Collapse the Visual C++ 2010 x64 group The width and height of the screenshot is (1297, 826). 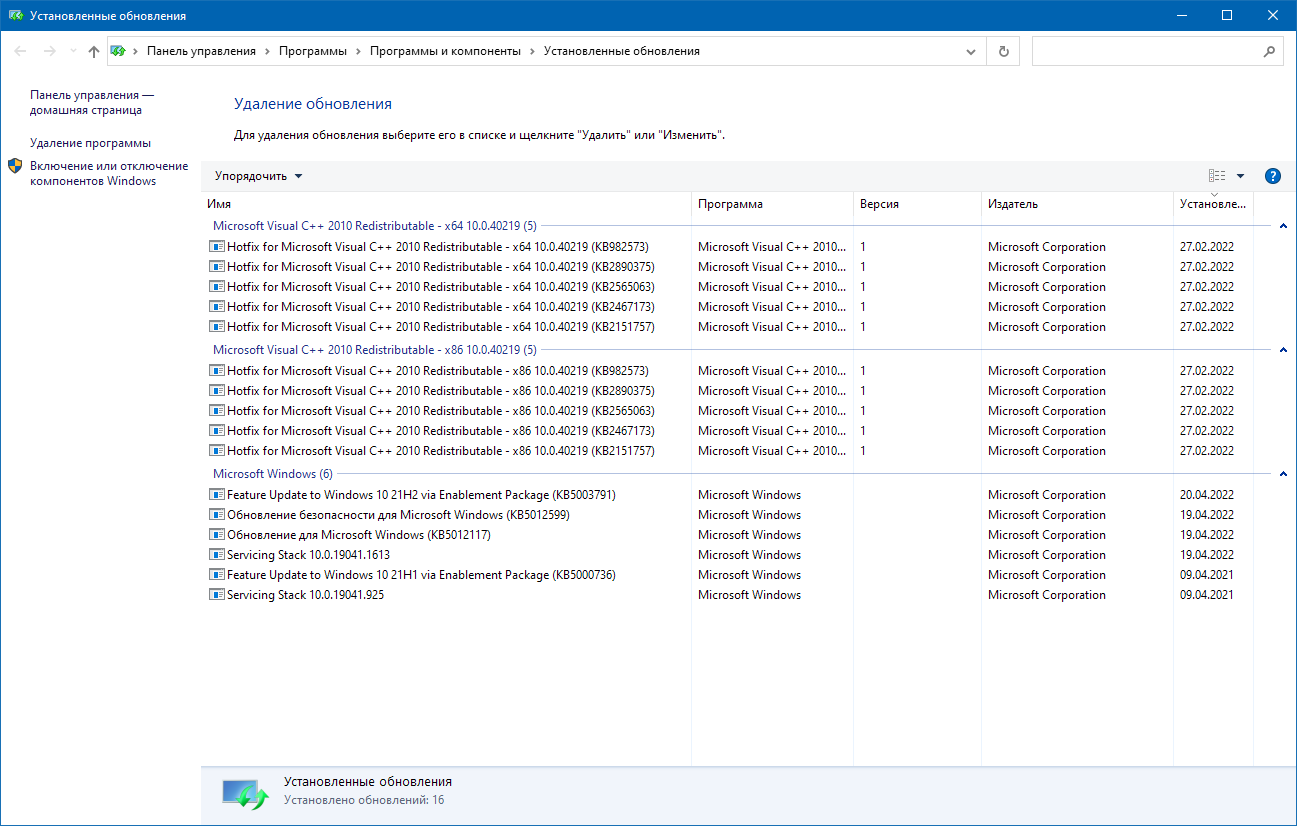click(1283, 226)
